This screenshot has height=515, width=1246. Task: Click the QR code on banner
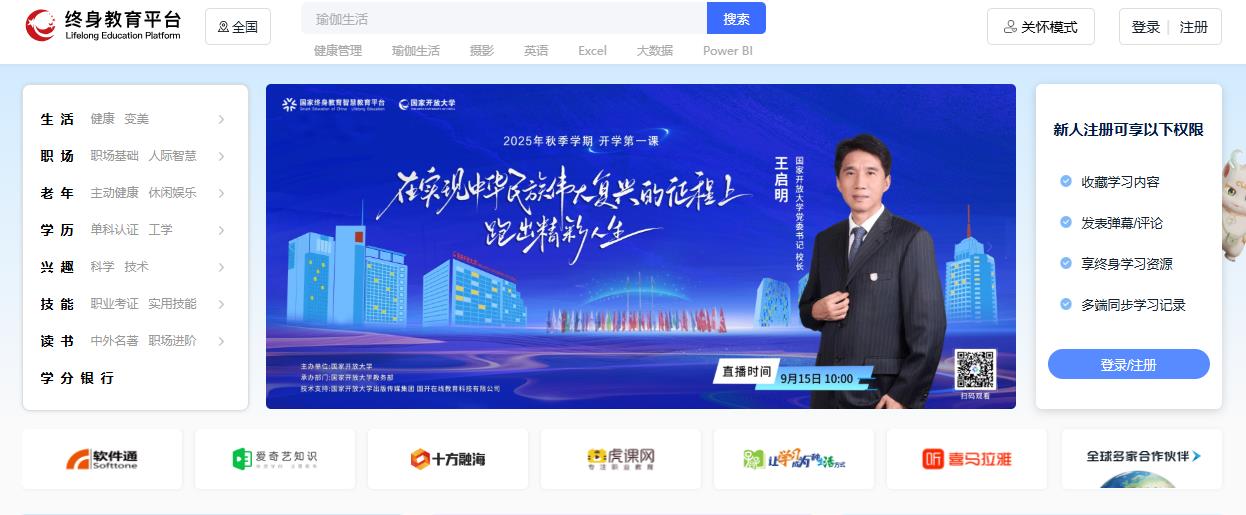[x=975, y=369]
